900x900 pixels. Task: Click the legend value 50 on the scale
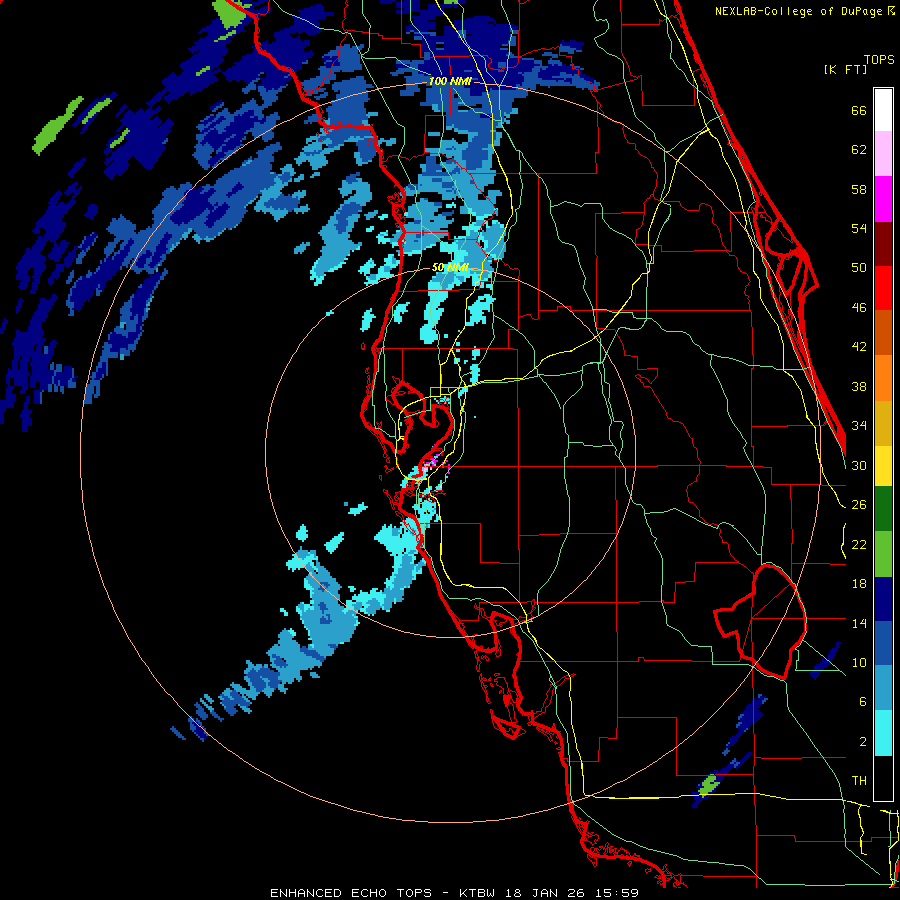pyautogui.click(x=859, y=268)
